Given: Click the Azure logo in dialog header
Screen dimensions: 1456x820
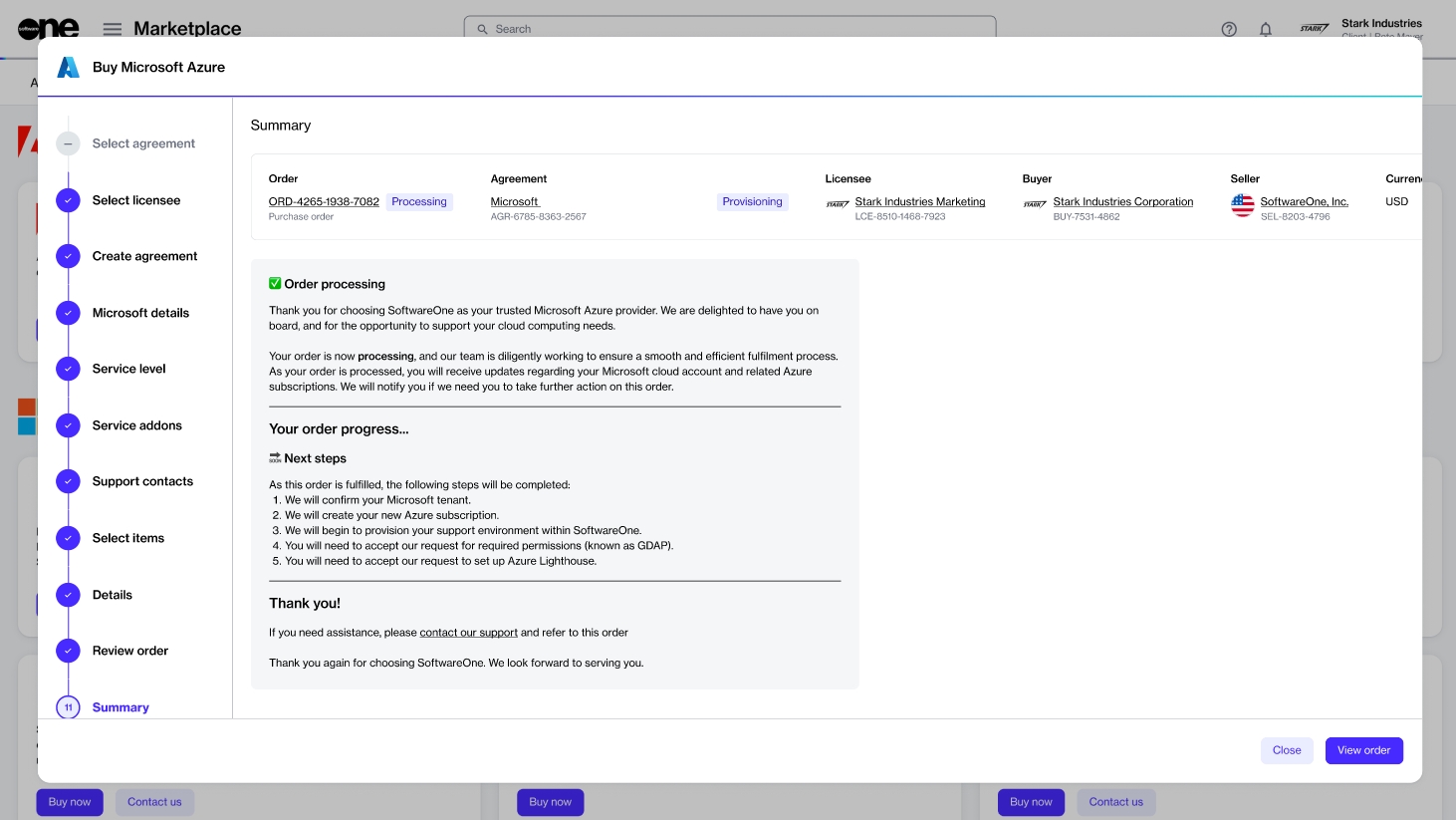Looking at the screenshot, I should [68, 67].
